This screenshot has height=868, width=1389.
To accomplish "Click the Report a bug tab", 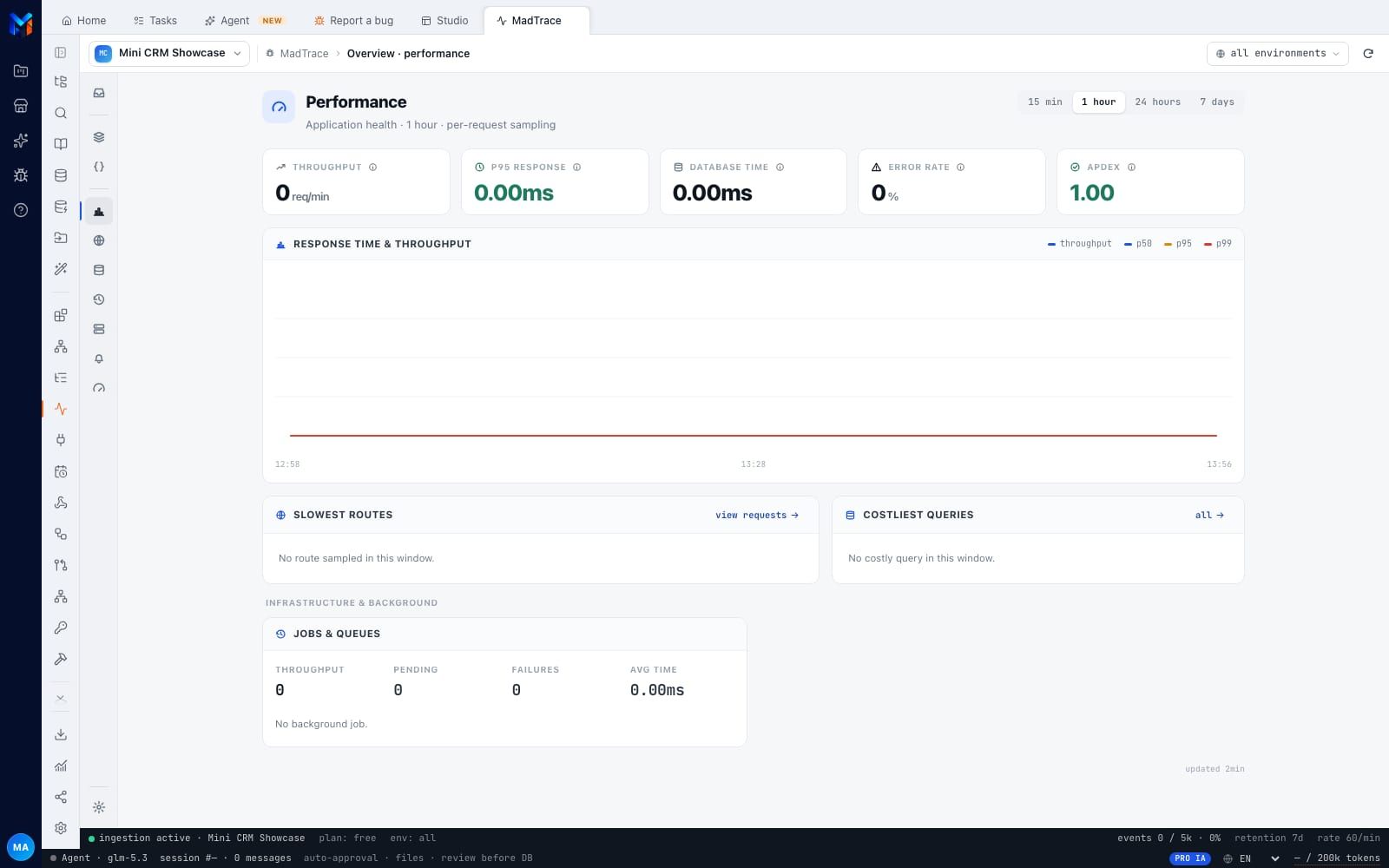I will (352, 20).
